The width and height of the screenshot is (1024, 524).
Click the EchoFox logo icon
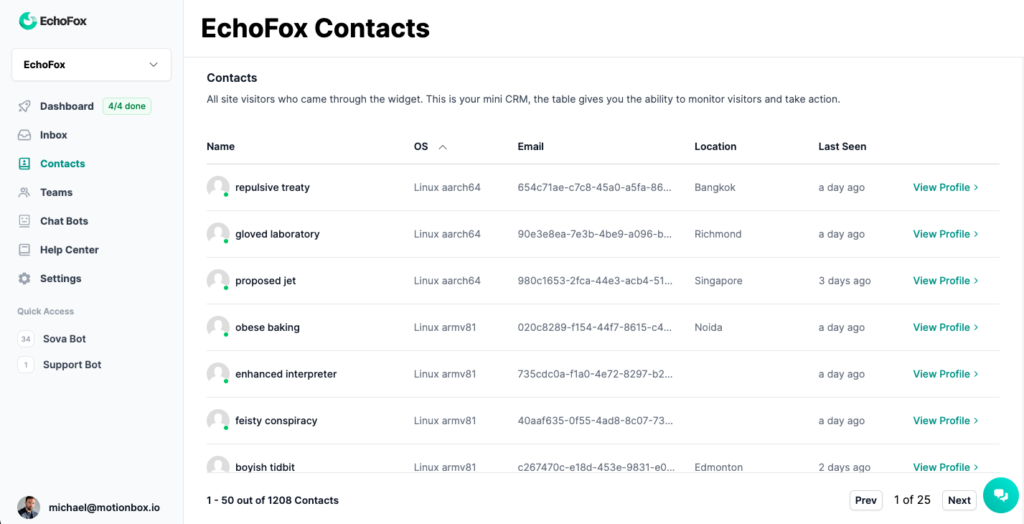coord(27,20)
